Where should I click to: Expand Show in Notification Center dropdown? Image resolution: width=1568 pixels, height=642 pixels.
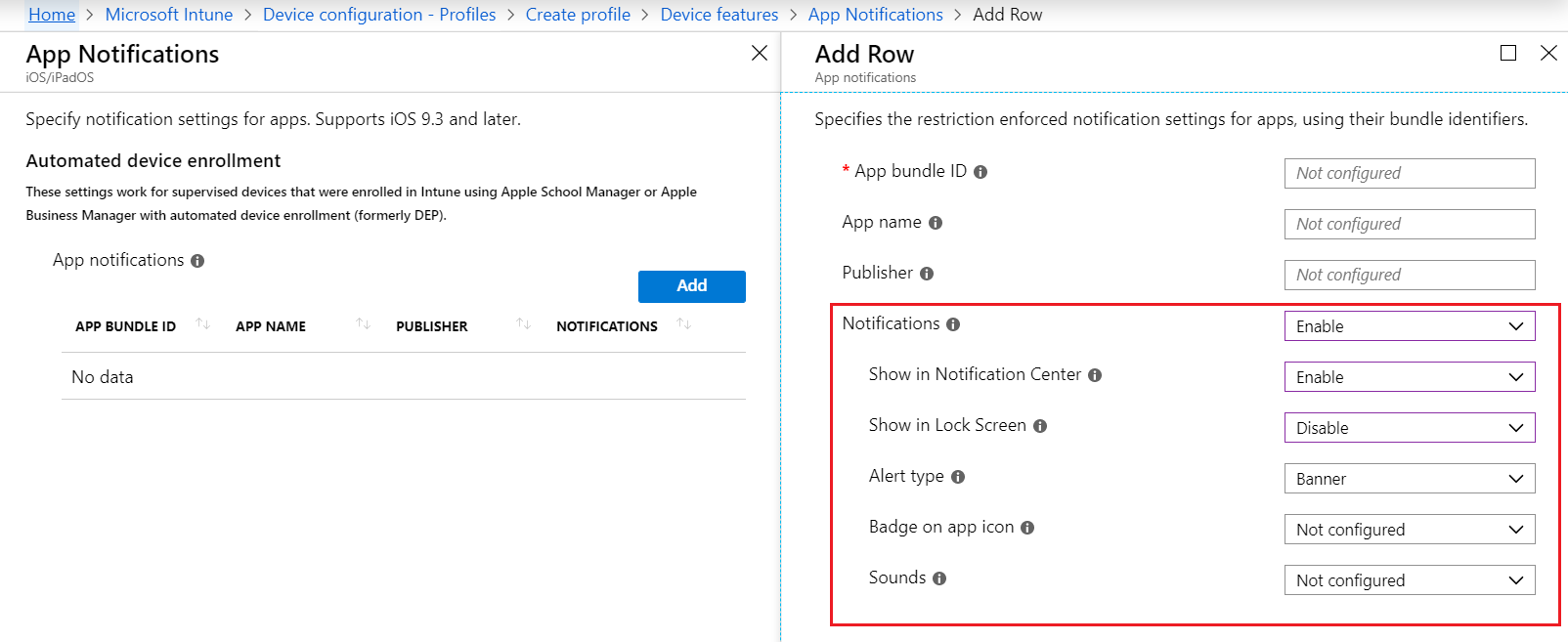point(1409,377)
